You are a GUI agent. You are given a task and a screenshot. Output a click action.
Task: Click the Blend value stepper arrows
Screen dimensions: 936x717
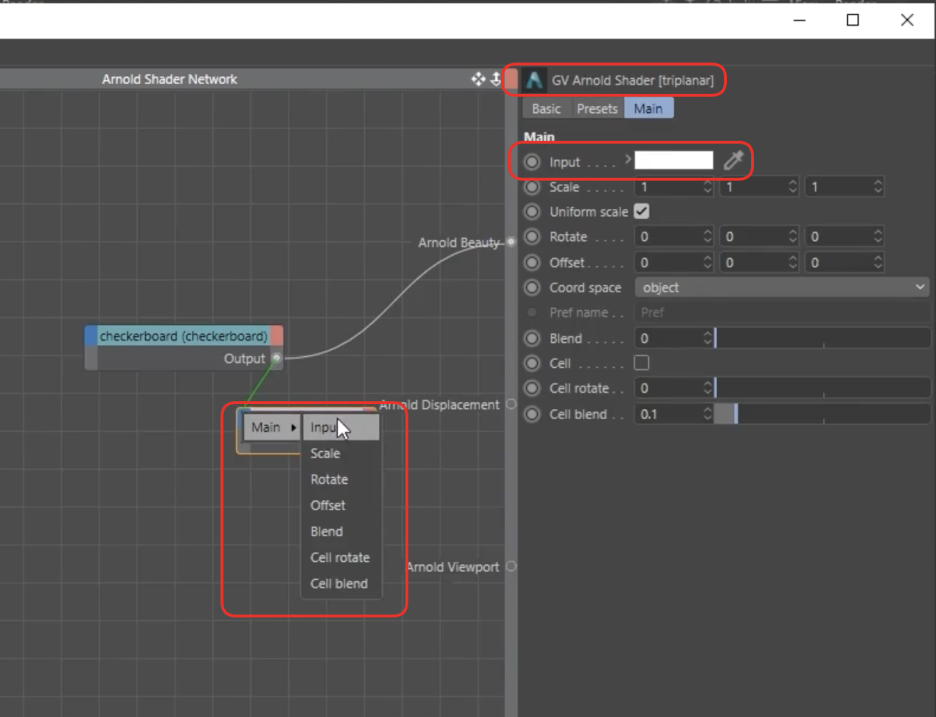707,339
